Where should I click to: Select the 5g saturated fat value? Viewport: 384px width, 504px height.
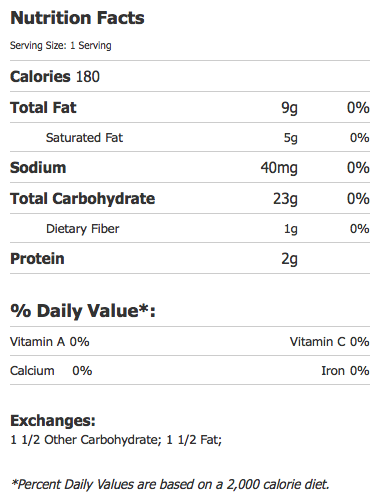(290, 138)
